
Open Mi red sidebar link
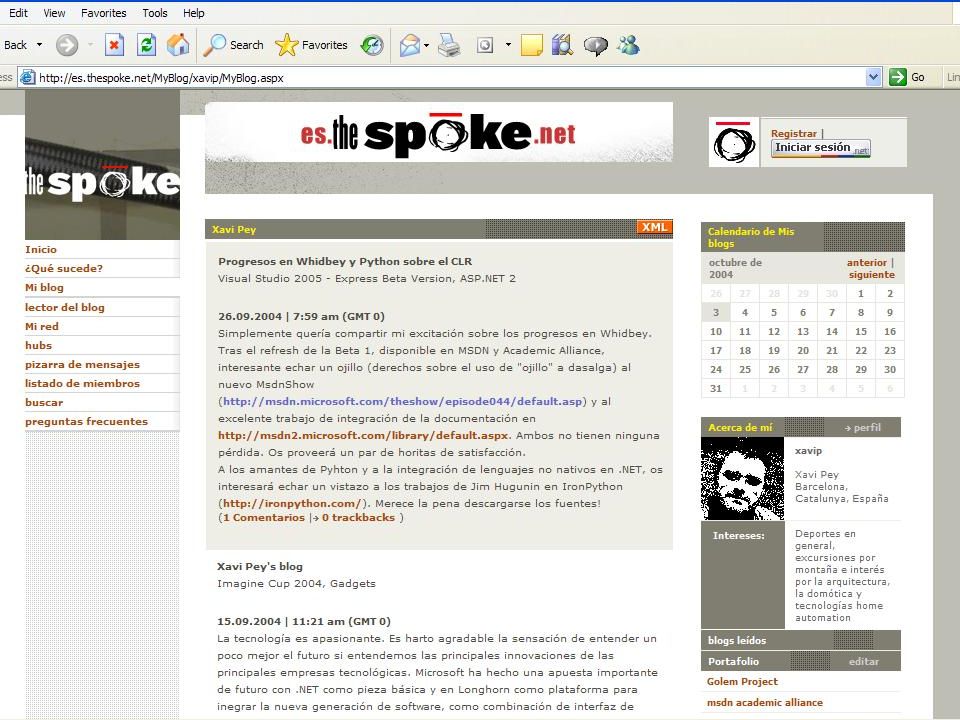click(42, 326)
